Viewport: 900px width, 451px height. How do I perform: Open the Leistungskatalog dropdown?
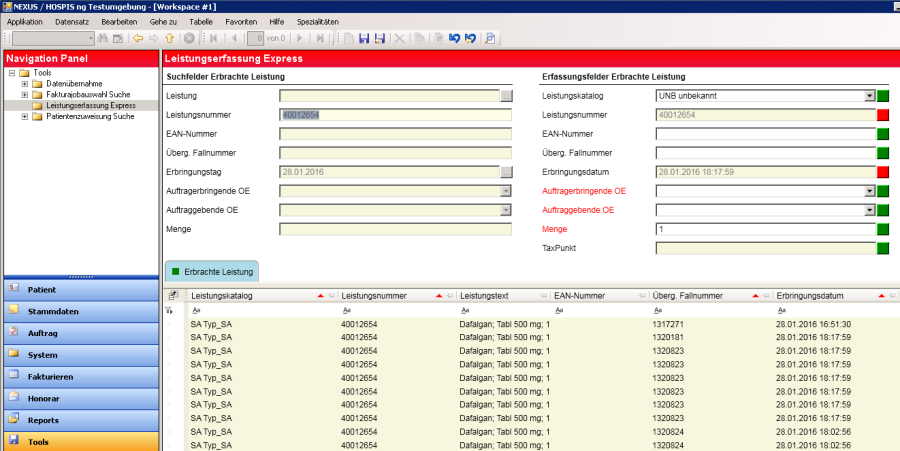point(869,96)
